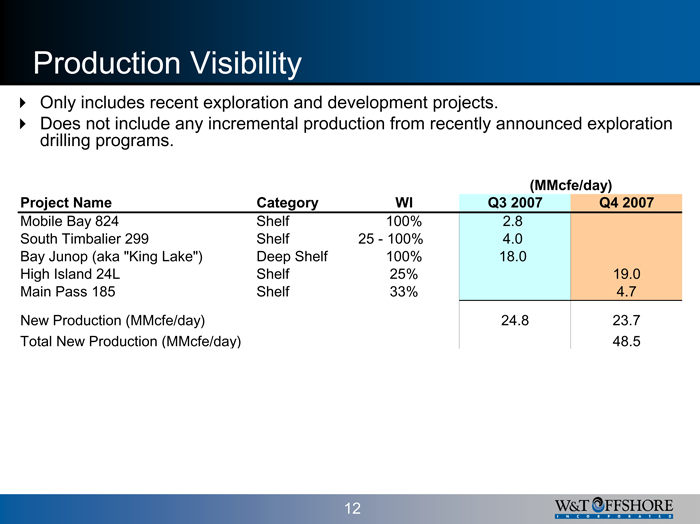
Task: Click the first bullet arrow marker
Action: (x=24, y=103)
